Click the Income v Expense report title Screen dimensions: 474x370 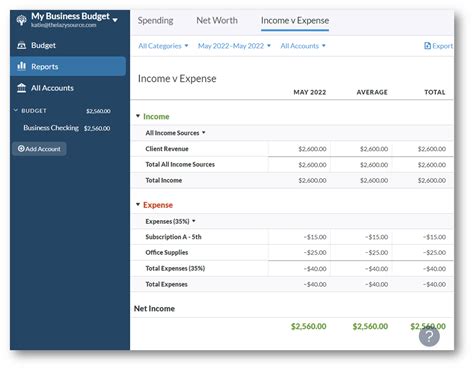click(177, 79)
